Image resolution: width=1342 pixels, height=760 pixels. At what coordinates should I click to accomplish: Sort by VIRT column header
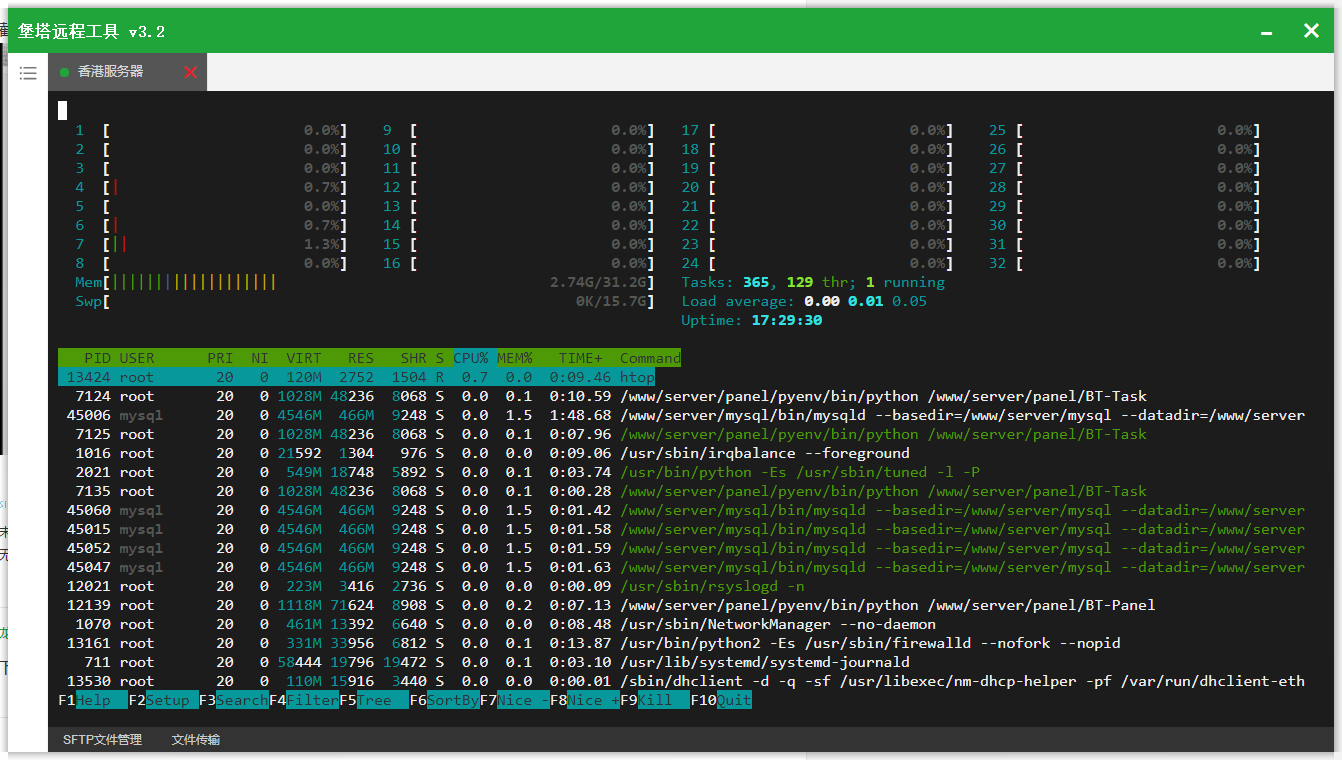[x=304, y=358]
